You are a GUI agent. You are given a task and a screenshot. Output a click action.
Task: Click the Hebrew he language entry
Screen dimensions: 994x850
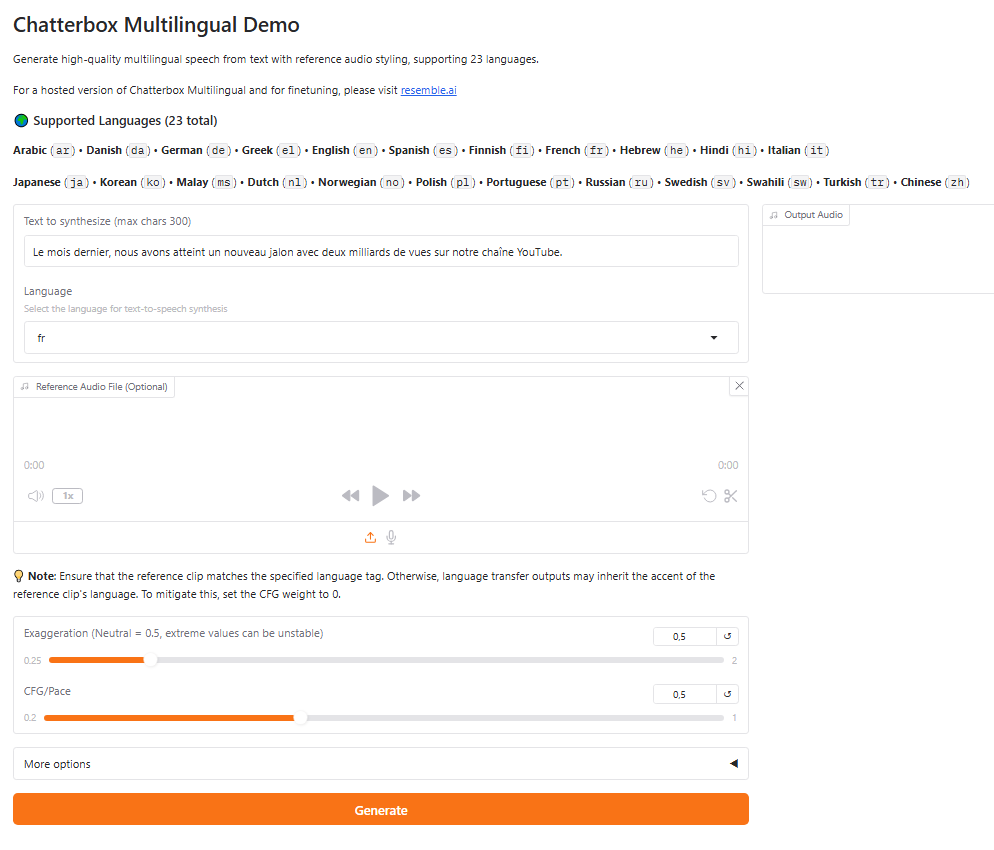tap(654, 150)
